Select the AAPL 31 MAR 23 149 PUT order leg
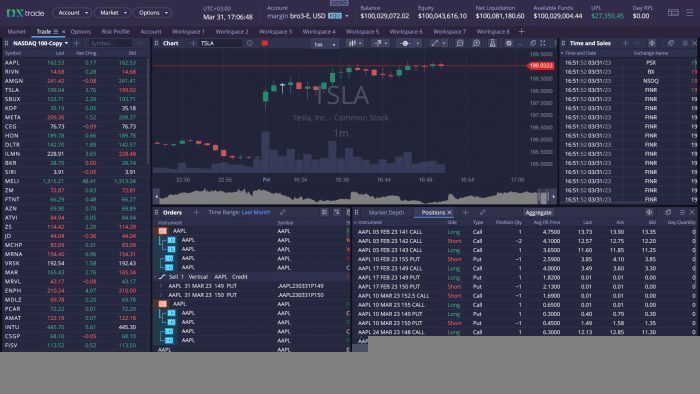This screenshot has width=700, height=394. 251,286
